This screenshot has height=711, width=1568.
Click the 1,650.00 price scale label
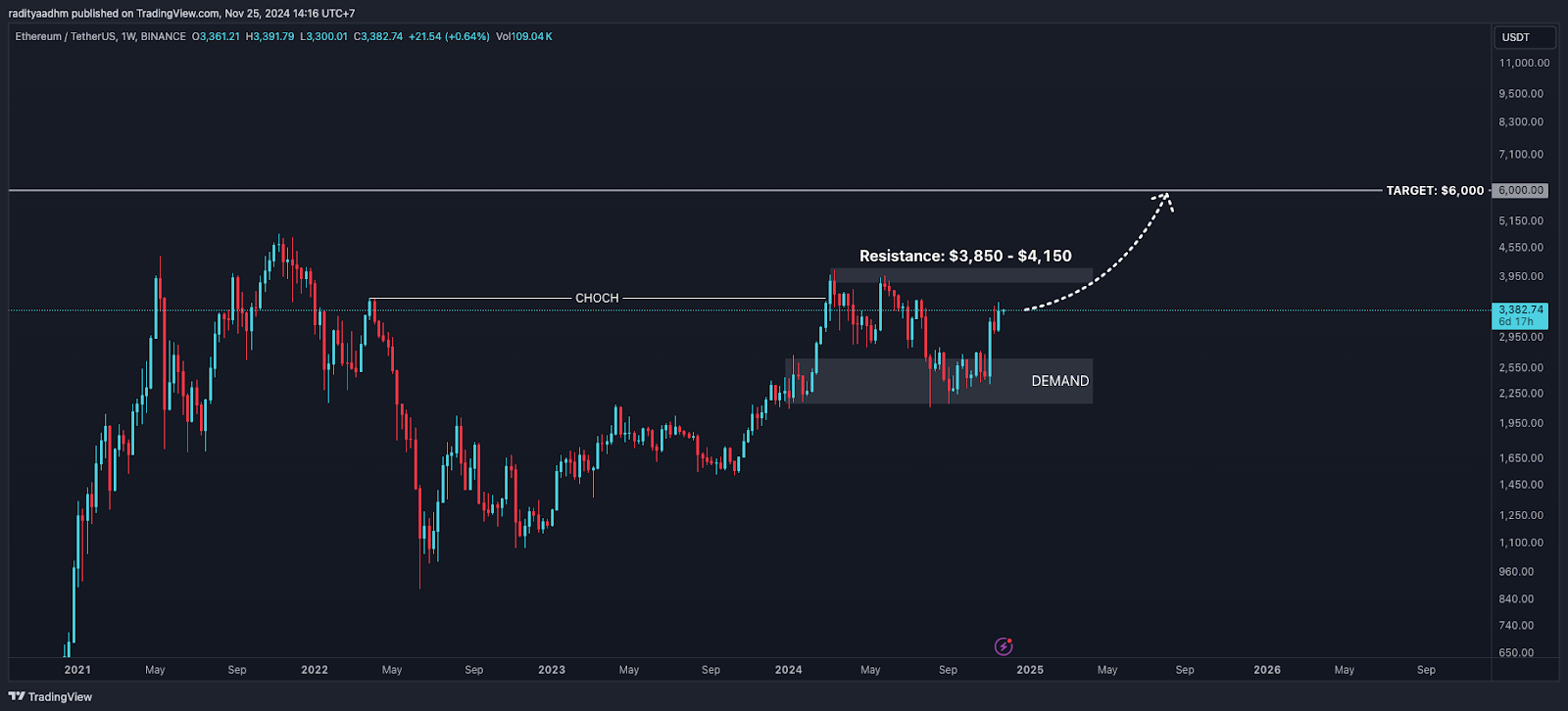coord(1521,458)
